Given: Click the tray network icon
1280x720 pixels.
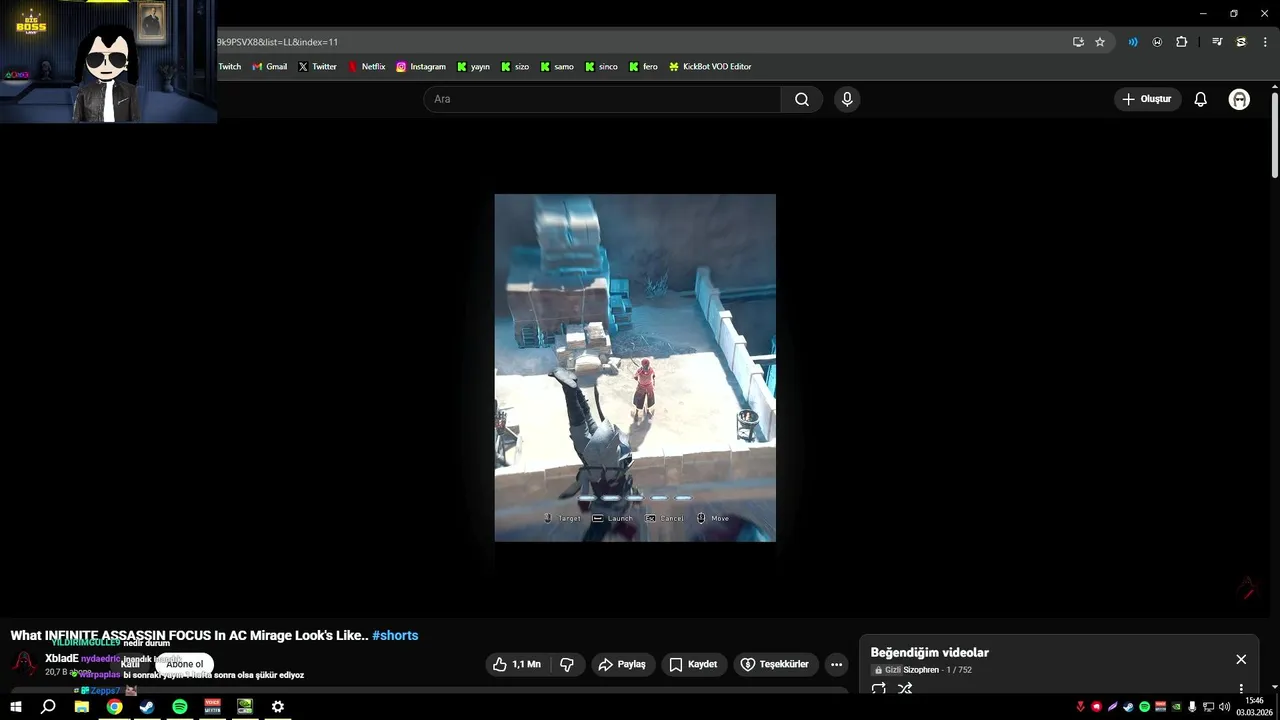Looking at the screenshot, I should coord(1208,707).
